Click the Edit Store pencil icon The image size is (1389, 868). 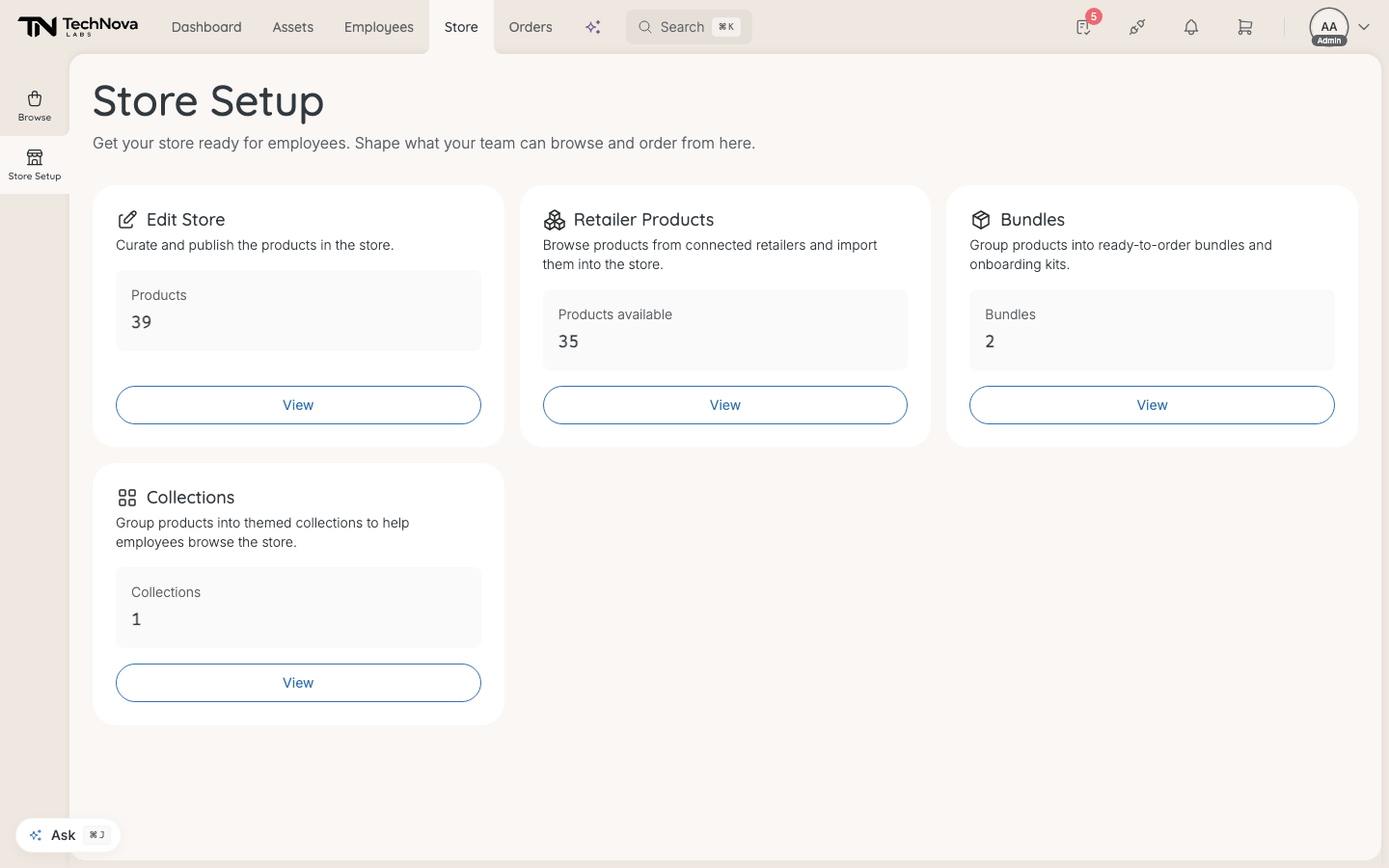[127, 220]
